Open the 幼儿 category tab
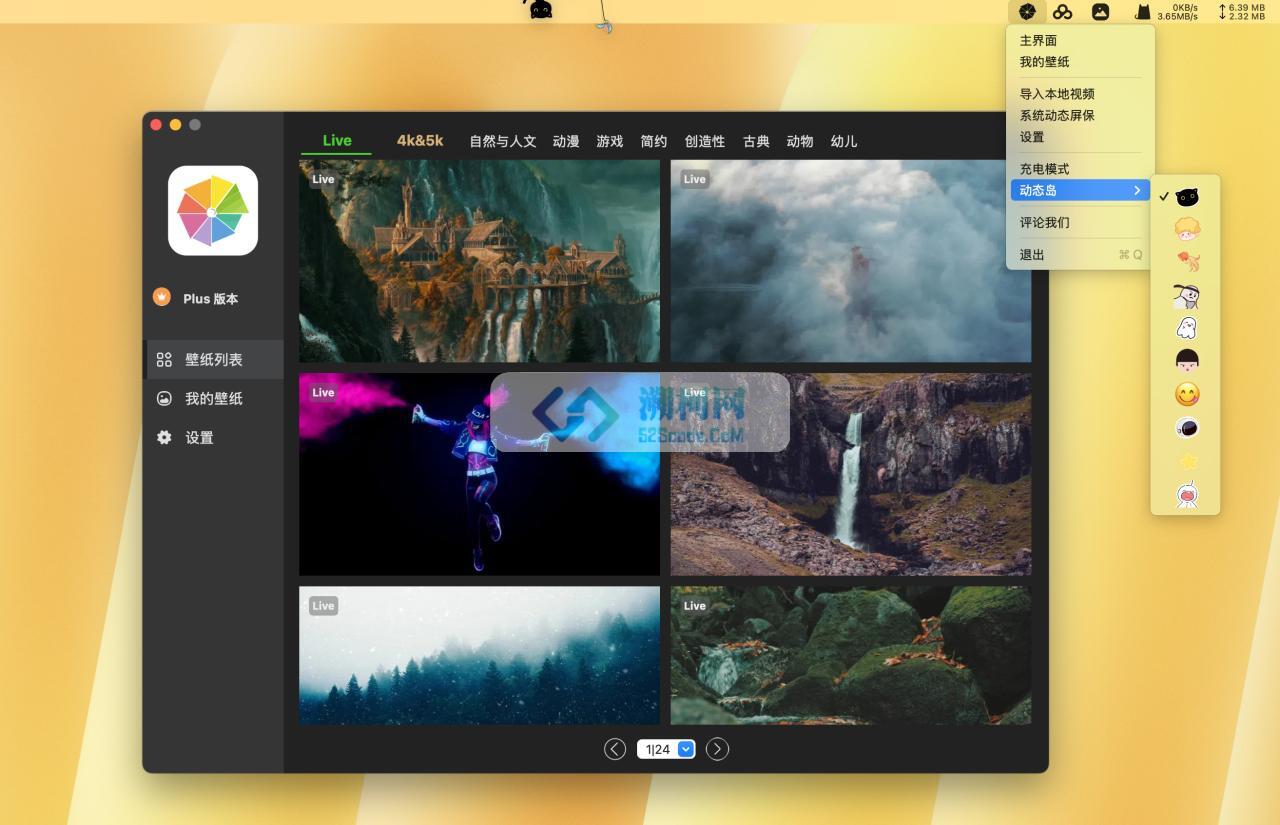 tap(844, 142)
